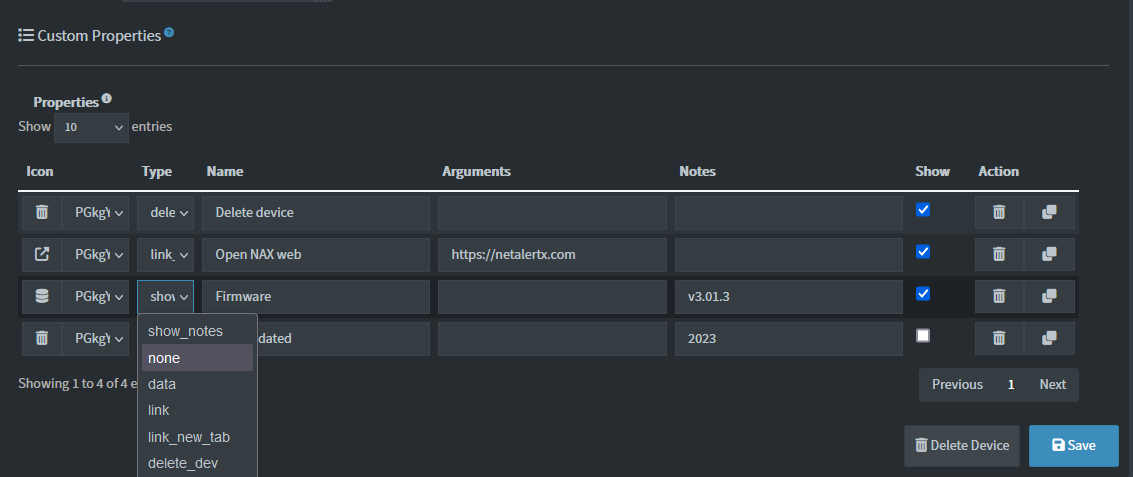Click the external link icon beside Open NAX web
1133x477 pixels.
(41, 254)
